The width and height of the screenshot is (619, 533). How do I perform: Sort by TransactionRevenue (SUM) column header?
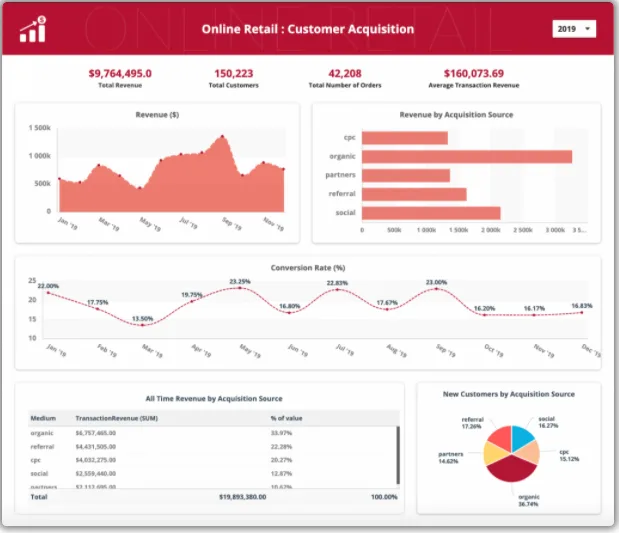pos(116,418)
